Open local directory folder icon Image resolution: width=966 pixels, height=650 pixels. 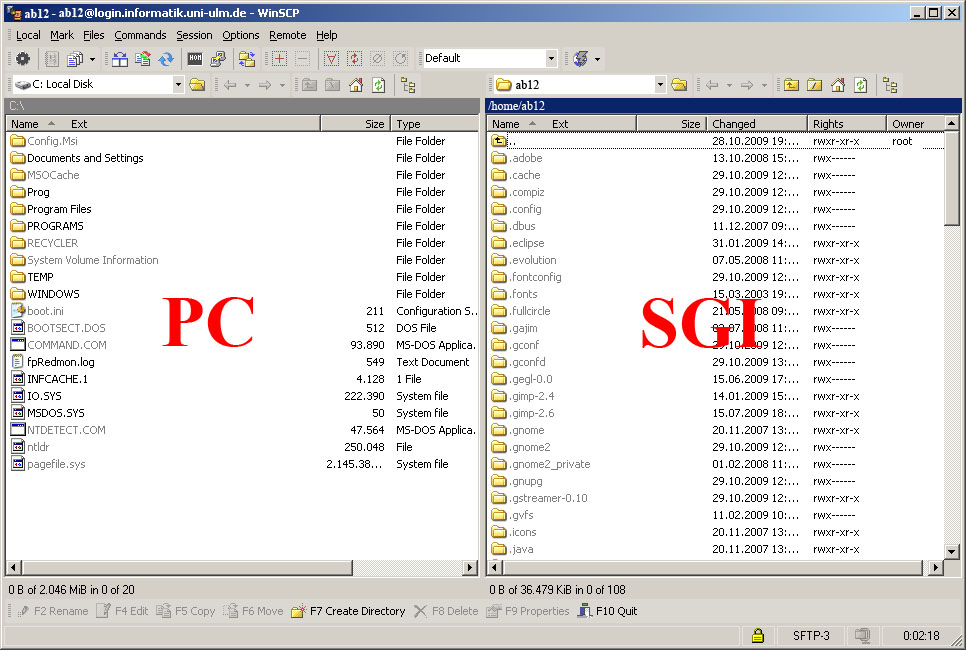click(x=197, y=84)
